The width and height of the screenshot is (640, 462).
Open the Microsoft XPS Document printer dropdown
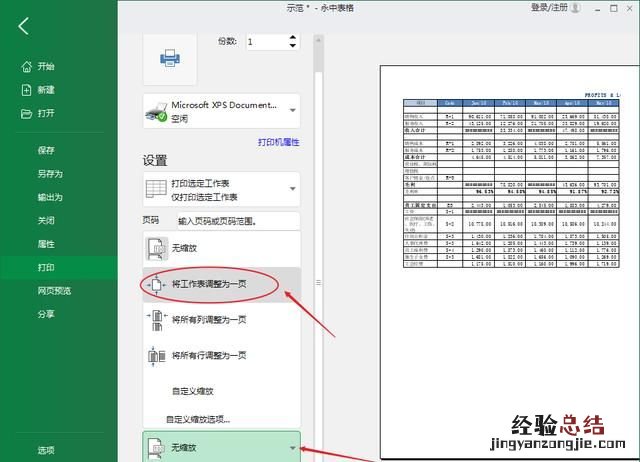(x=221, y=111)
